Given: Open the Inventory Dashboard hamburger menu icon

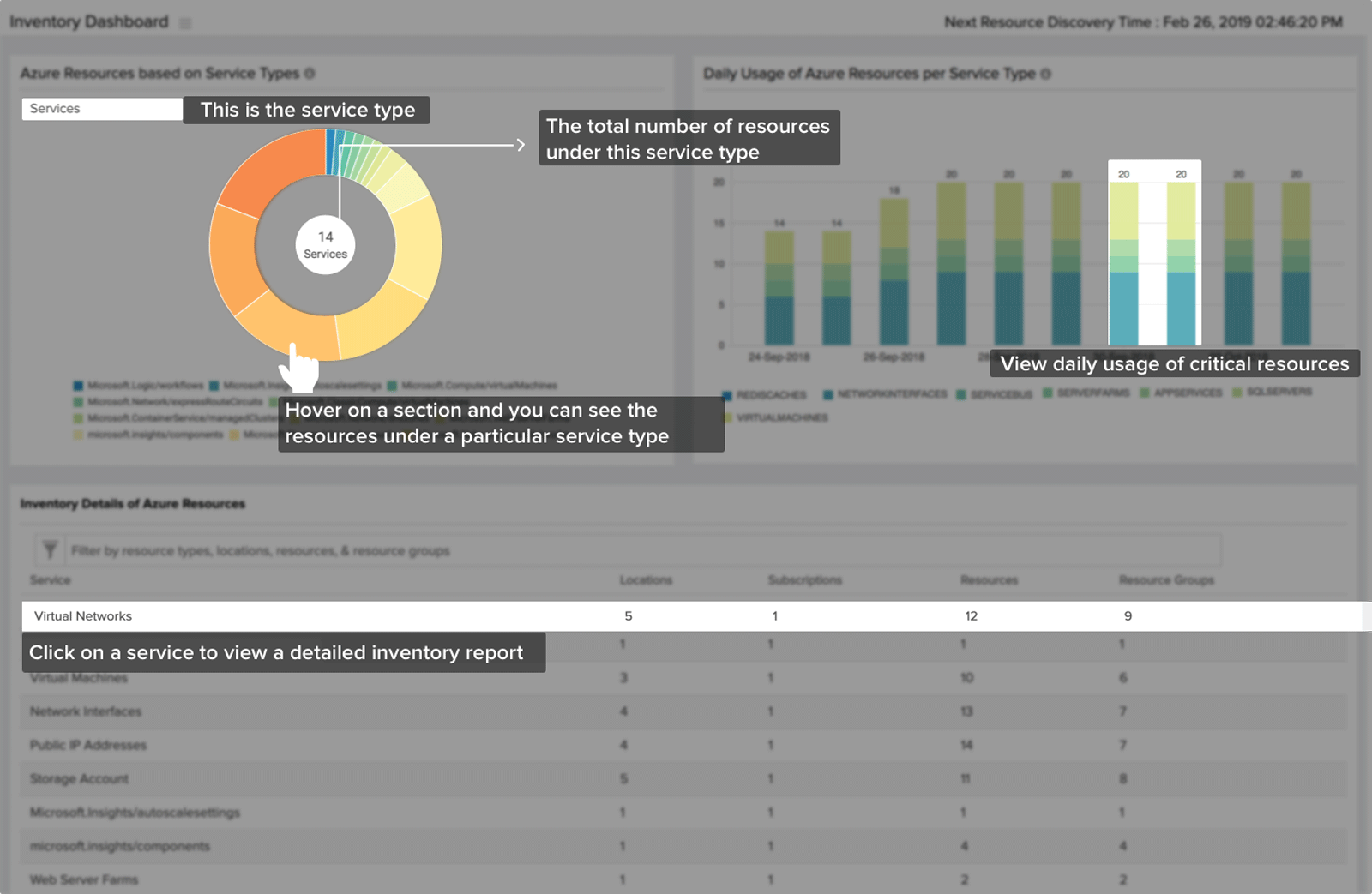Looking at the screenshot, I should point(185,23).
